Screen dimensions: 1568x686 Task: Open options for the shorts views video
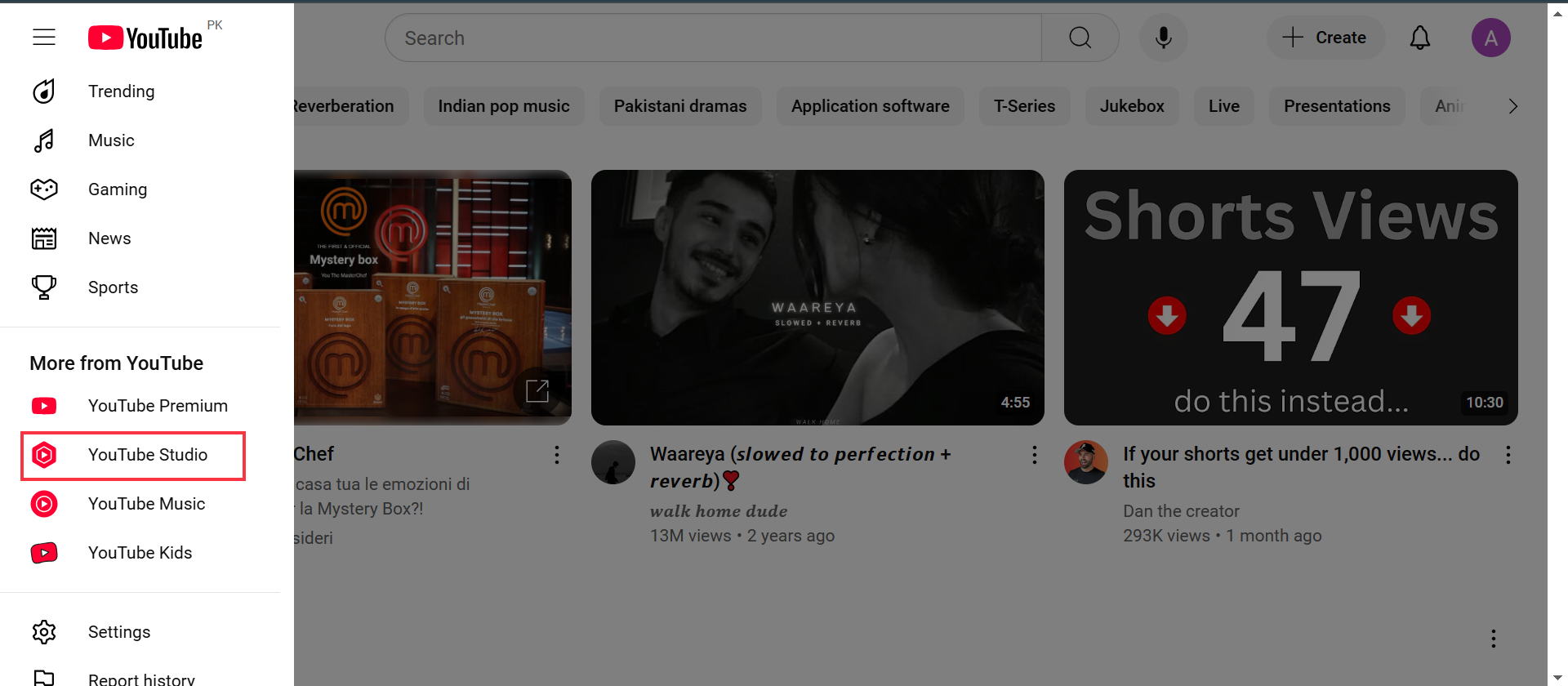1508,455
